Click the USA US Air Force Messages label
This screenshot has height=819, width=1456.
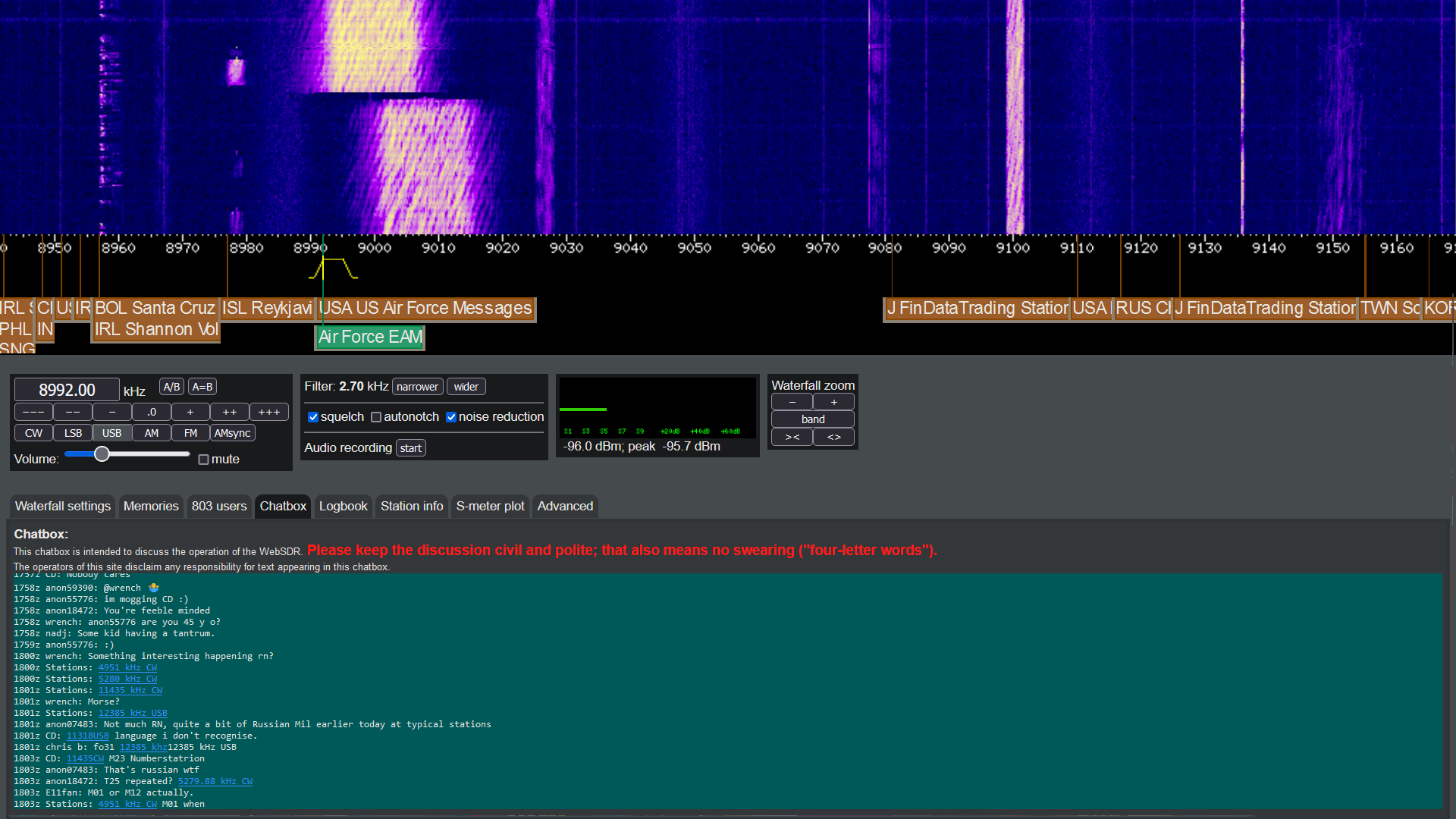pyautogui.click(x=426, y=308)
